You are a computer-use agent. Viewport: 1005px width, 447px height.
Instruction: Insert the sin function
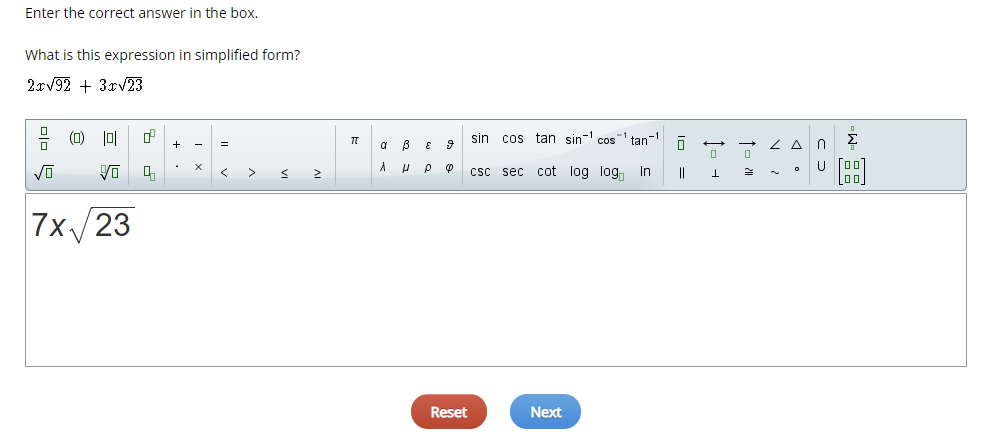(x=479, y=138)
